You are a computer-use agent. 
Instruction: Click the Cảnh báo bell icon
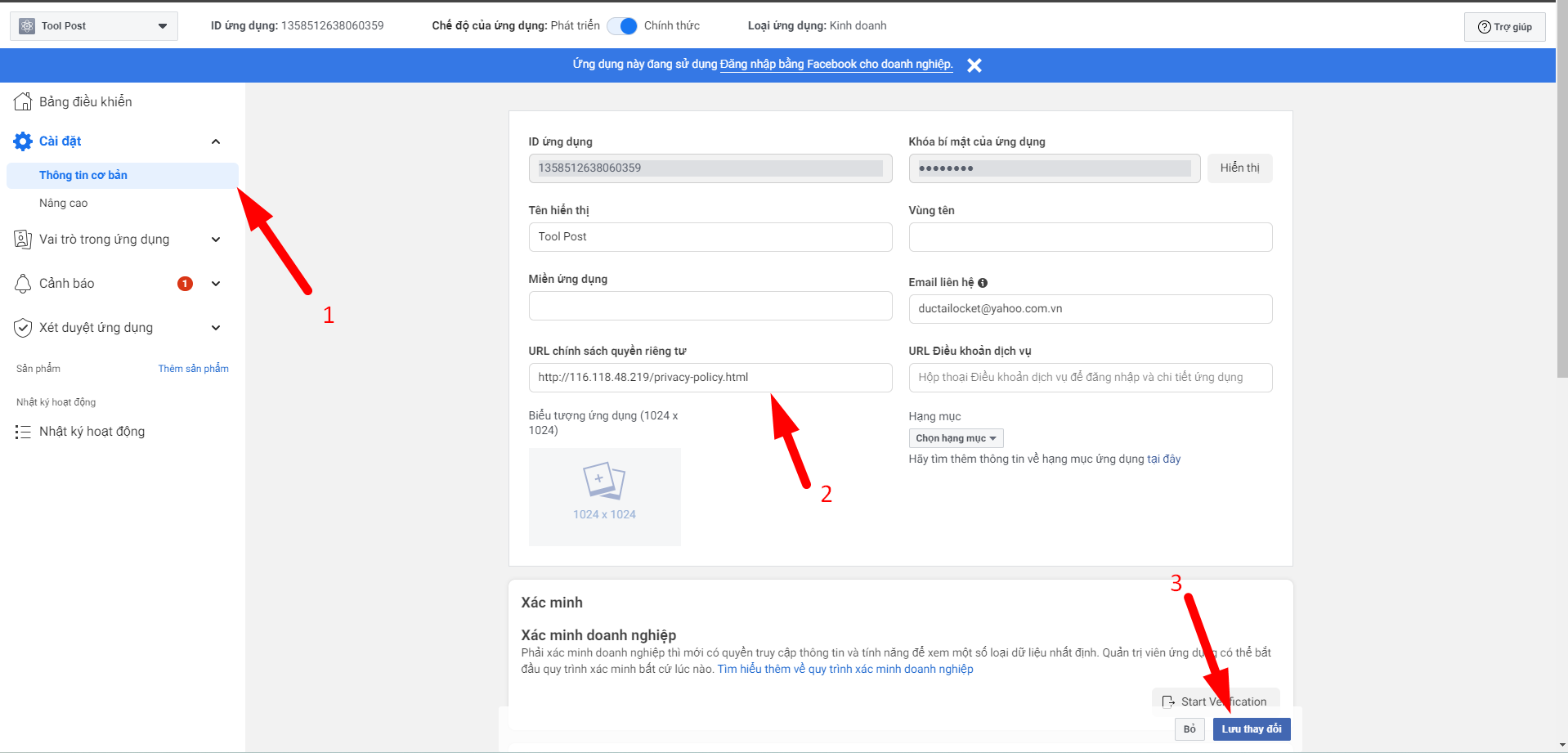[23, 284]
